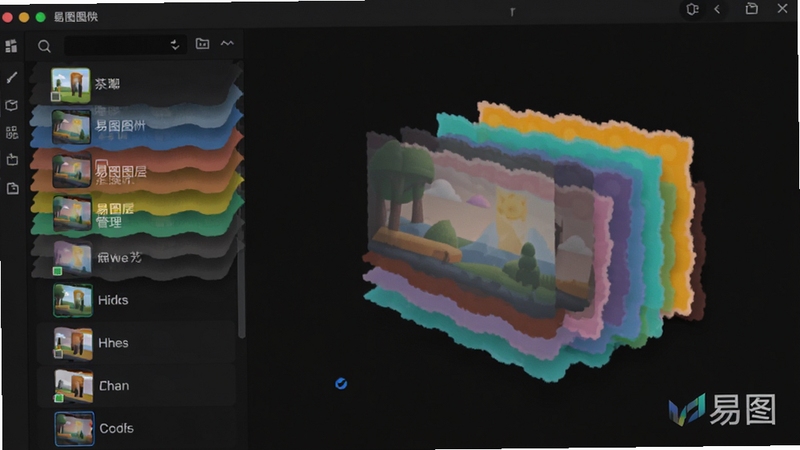
Task: Click the copy-window icon in title bar
Action: (752, 8)
